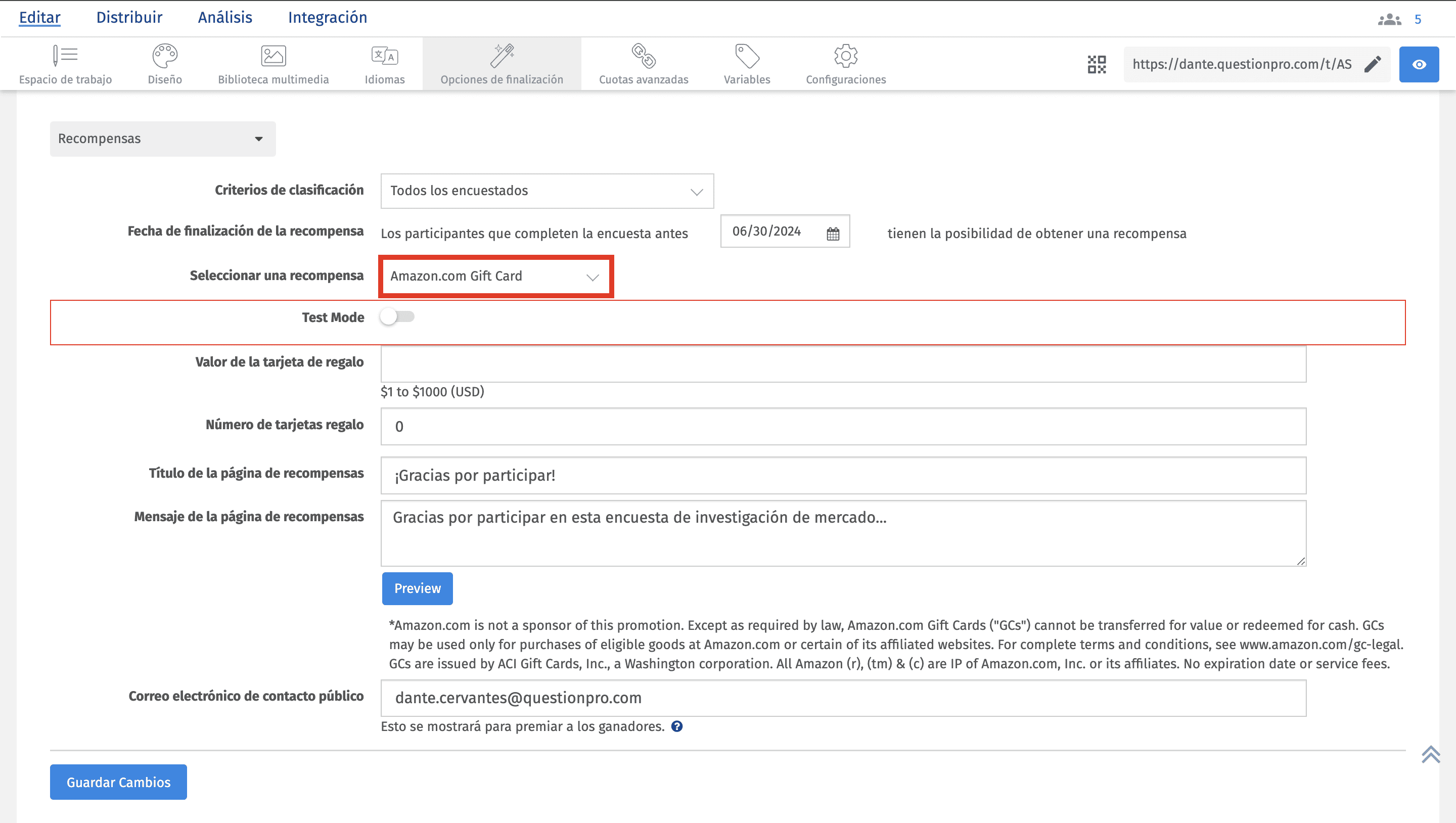Open Configuraciones gear icon
The width and height of the screenshot is (1456, 823).
click(x=846, y=56)
